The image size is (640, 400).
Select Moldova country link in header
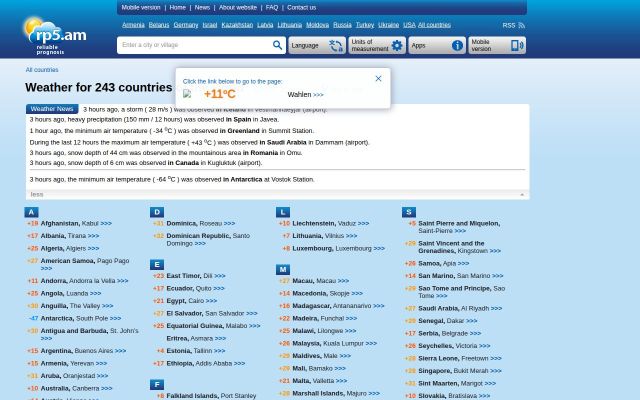(x=317, y=25)
